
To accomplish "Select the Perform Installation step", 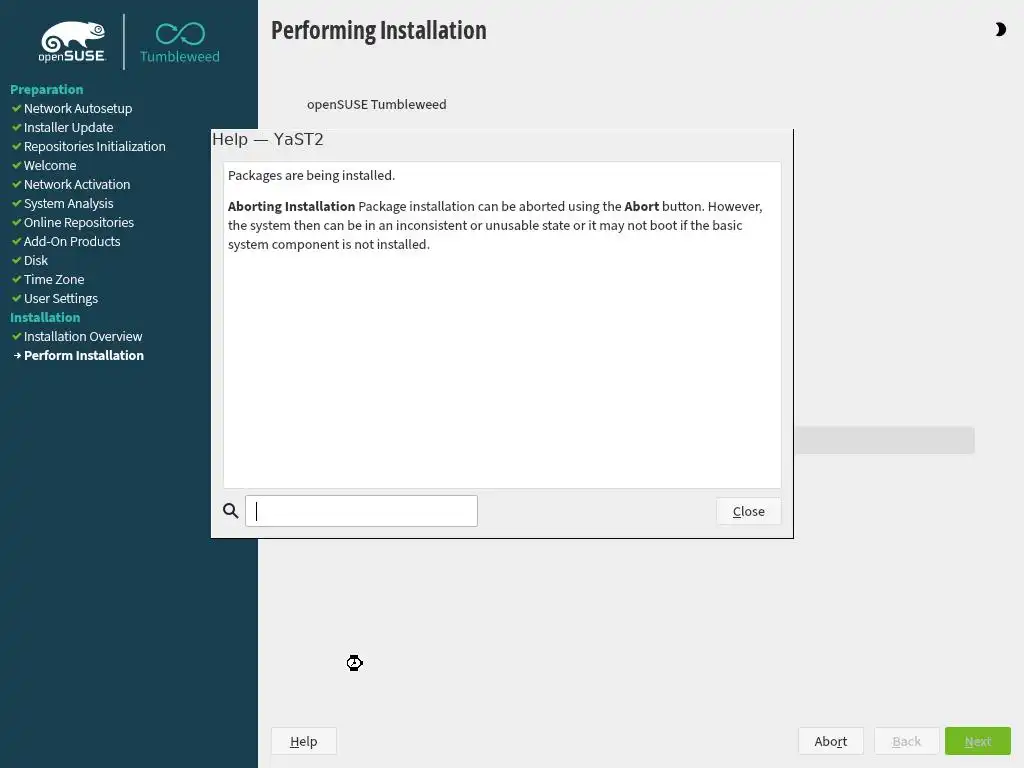I will (x=84, y=355).
